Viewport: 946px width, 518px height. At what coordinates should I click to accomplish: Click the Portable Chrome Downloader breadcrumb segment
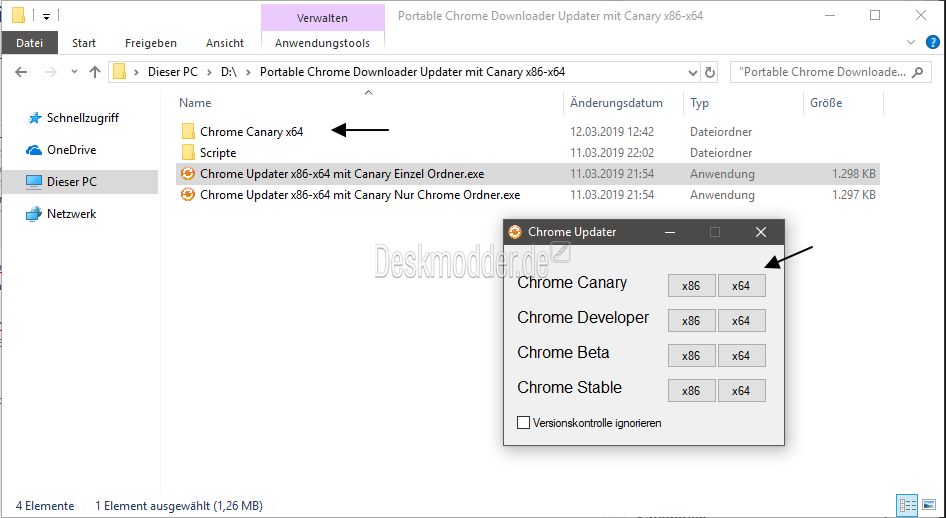click(x=413, y=72)
